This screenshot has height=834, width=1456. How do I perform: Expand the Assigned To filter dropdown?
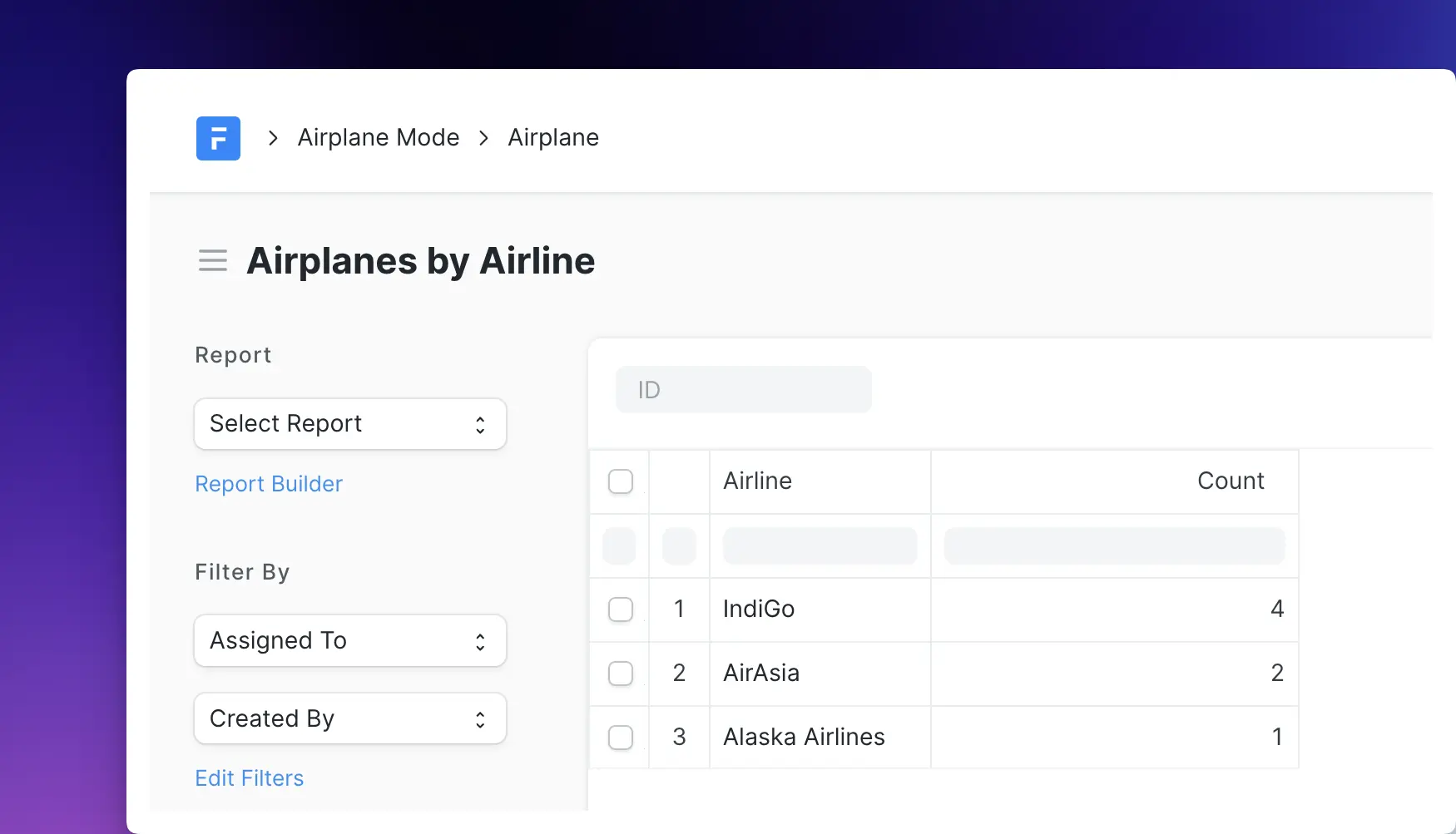(x=350, y=640)
